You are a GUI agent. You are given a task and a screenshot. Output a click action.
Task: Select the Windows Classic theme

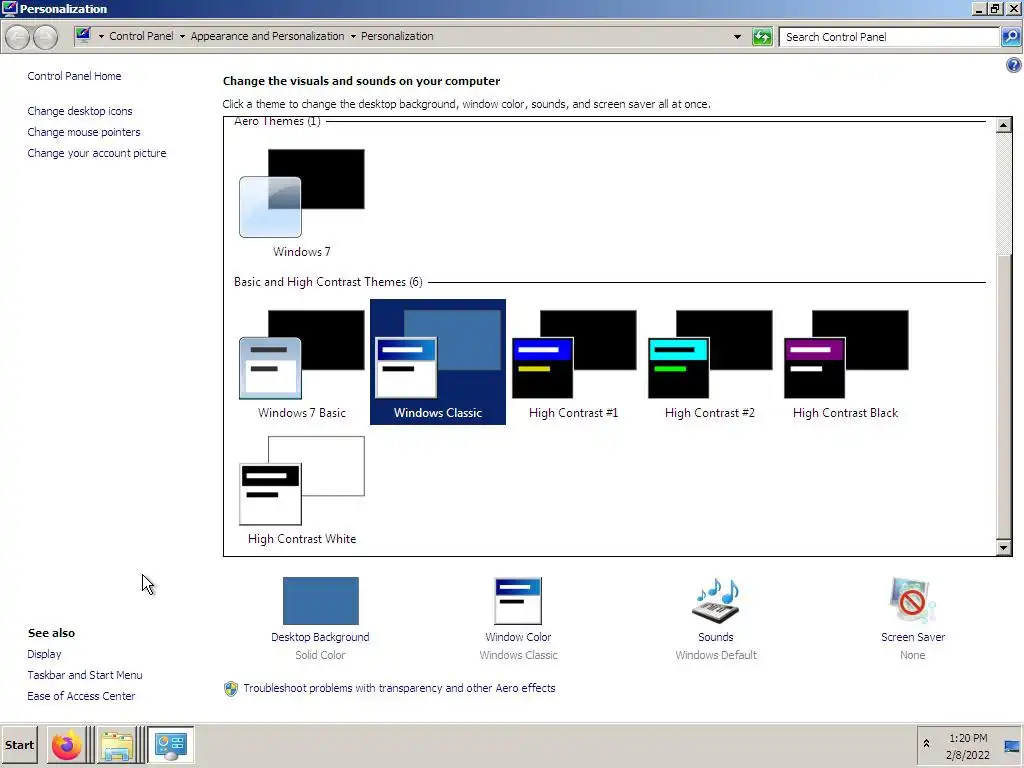(438, 362)
